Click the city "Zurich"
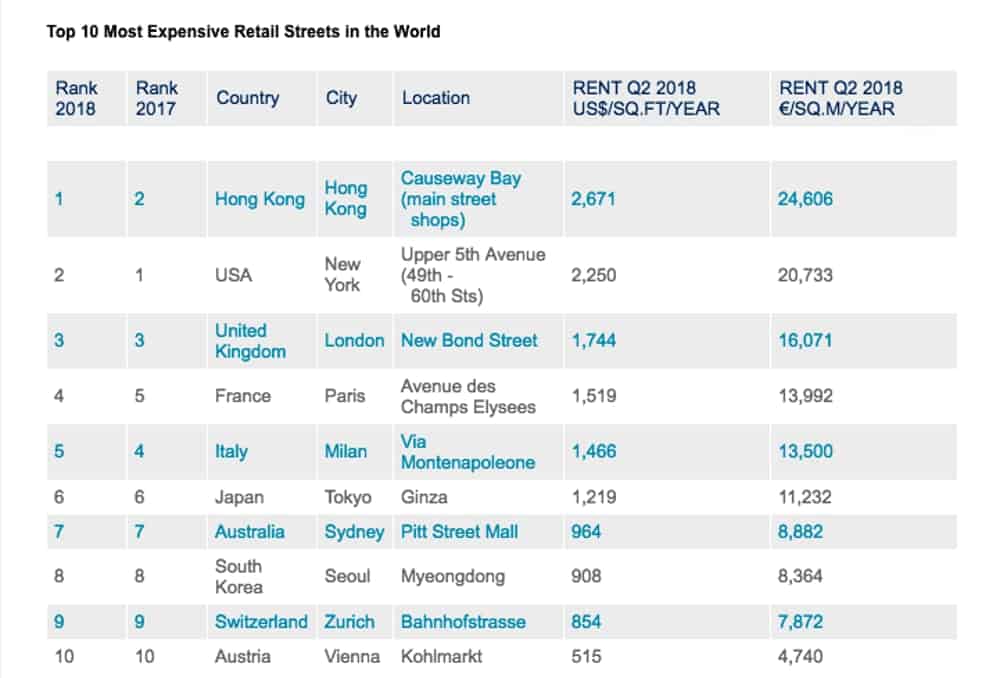 [x=349, y=622]
